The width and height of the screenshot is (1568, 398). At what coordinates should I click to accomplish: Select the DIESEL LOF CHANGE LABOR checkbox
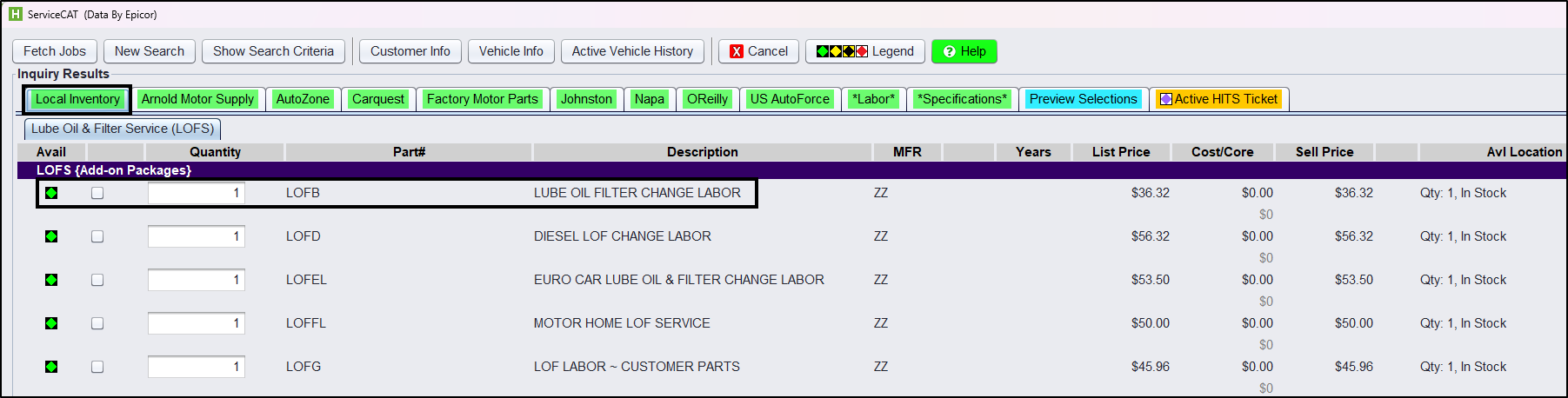(97, 236)
